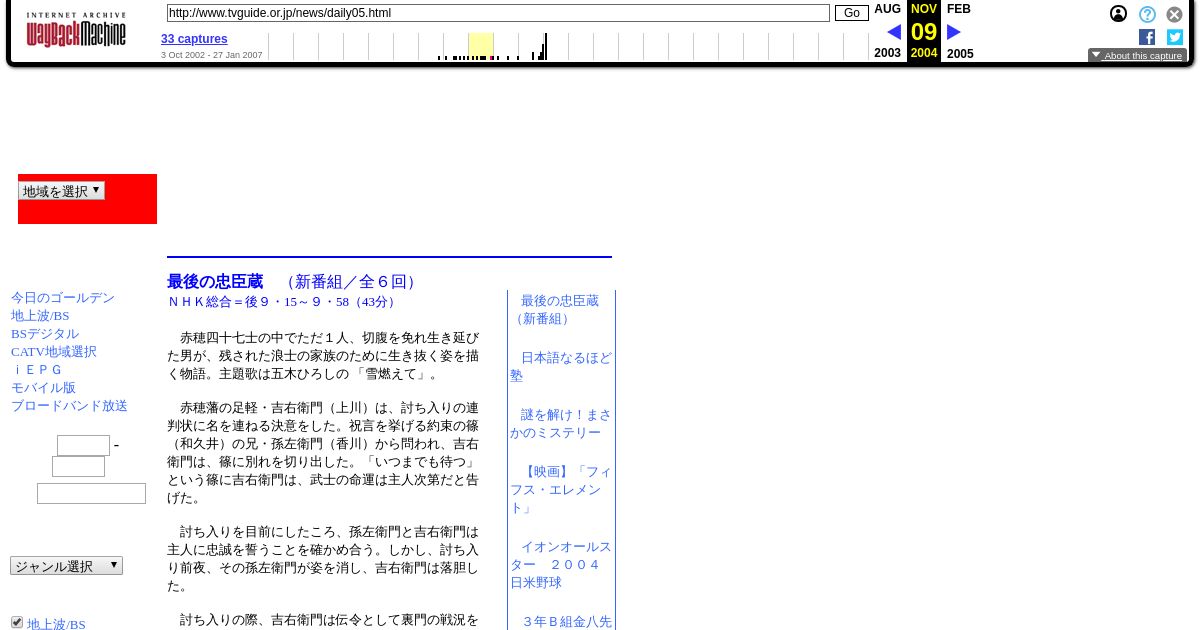Click the first search field before the dash
The image size is (1200, 630).
click(x=83, y=445)
